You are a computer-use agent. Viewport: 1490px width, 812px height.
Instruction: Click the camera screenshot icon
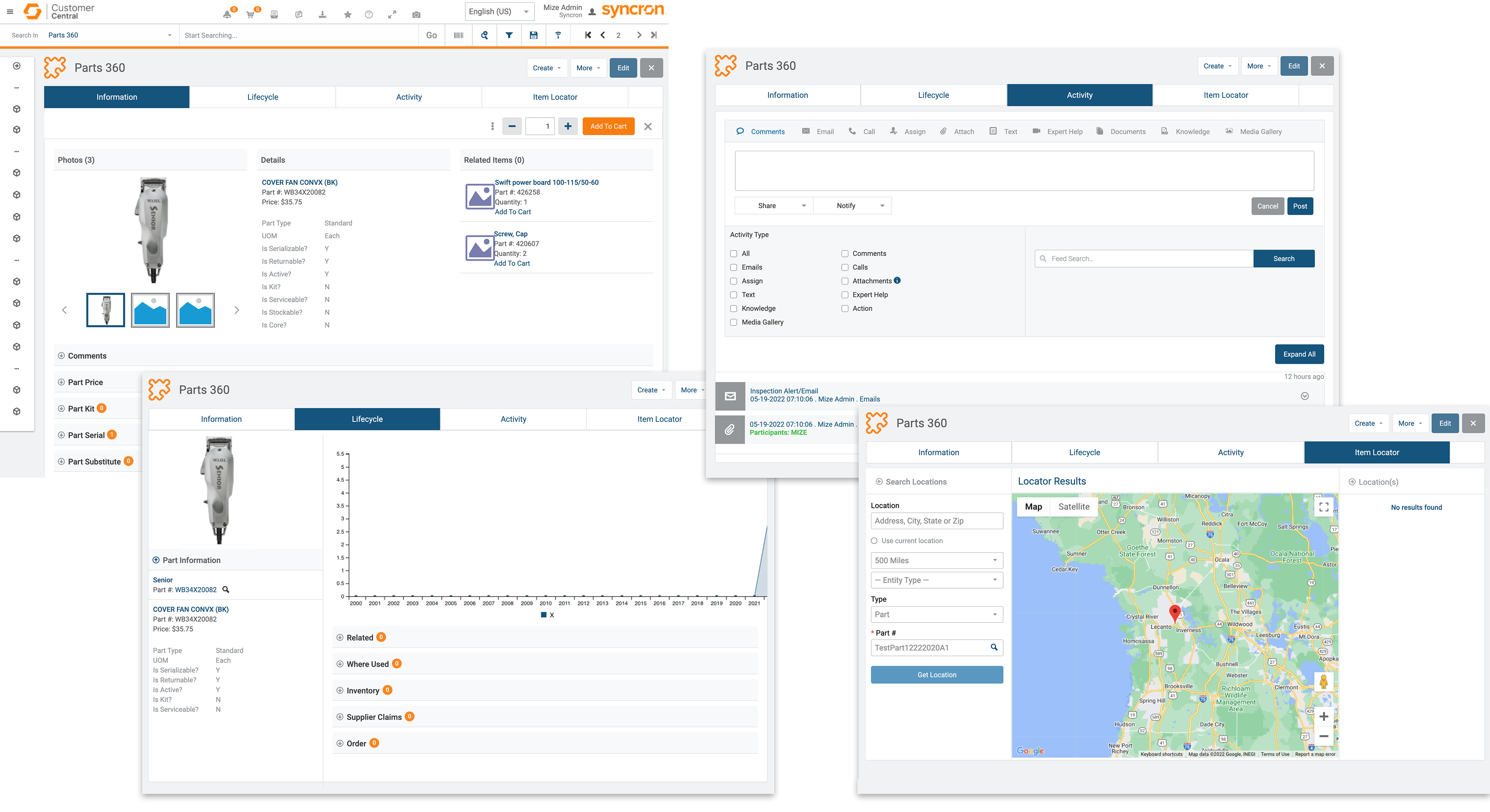click(416, 15)
